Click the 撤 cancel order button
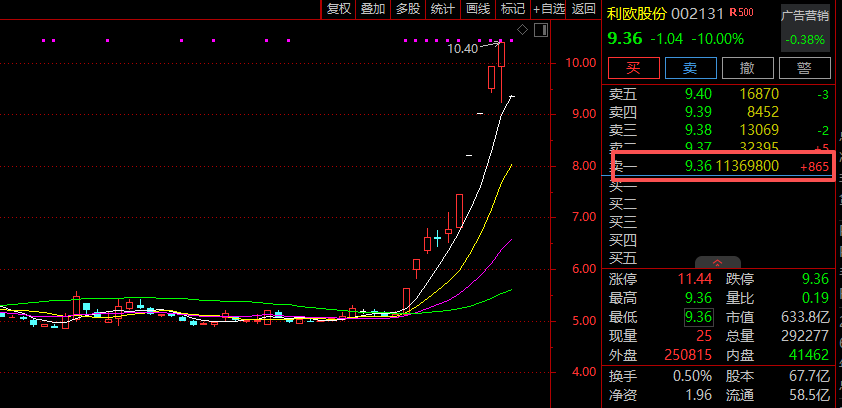 tap(747, 68)
